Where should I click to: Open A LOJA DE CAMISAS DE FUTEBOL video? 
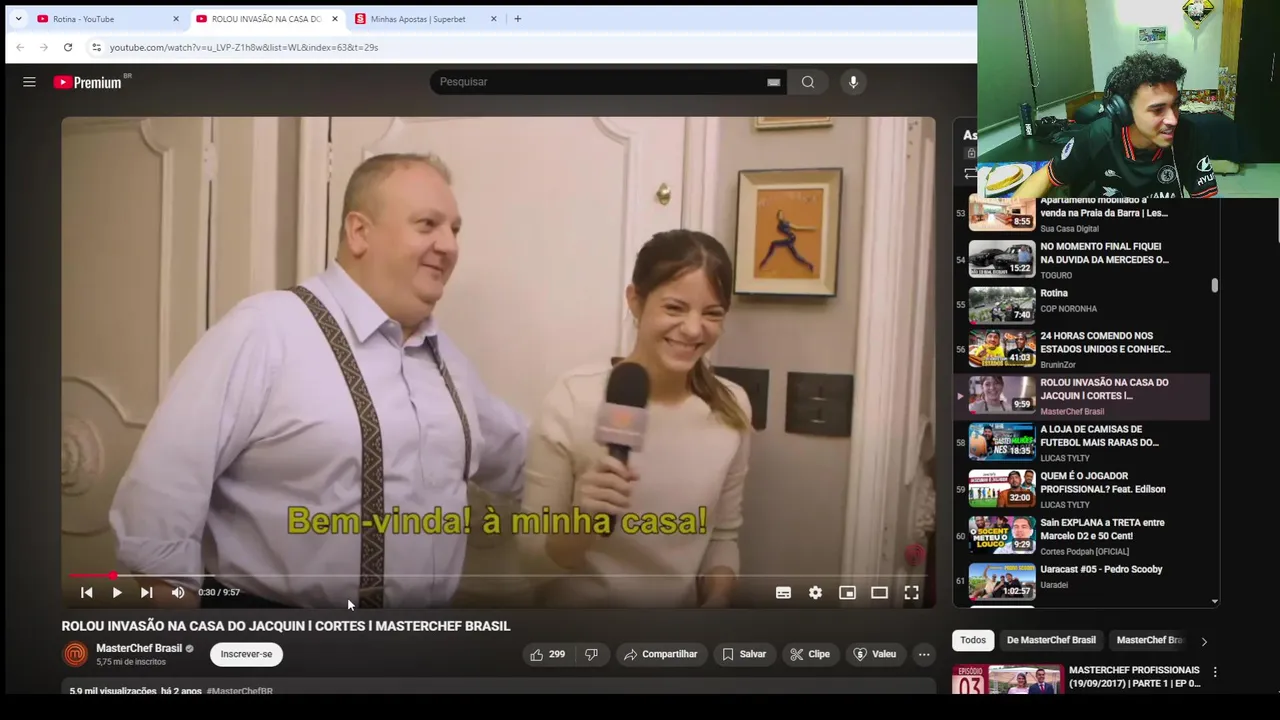coord(1083,443)
